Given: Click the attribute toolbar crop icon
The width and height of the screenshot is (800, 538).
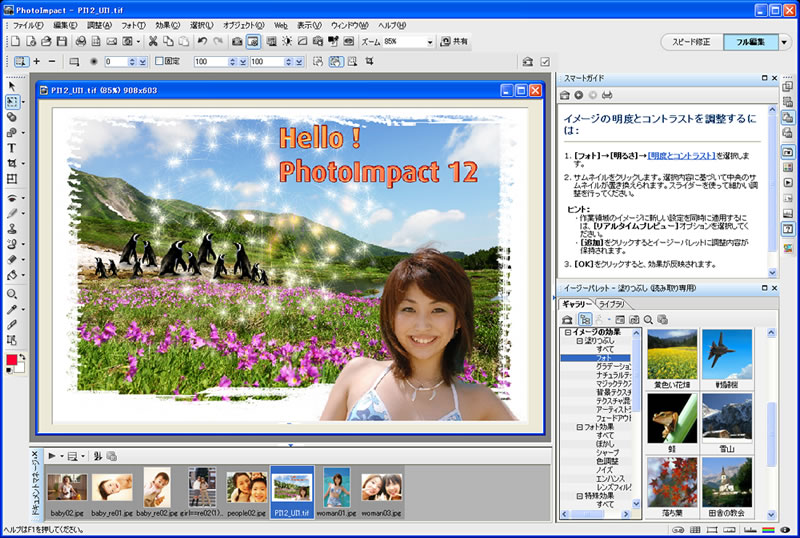Looking at the screenshot, I should tap(369, 61).
